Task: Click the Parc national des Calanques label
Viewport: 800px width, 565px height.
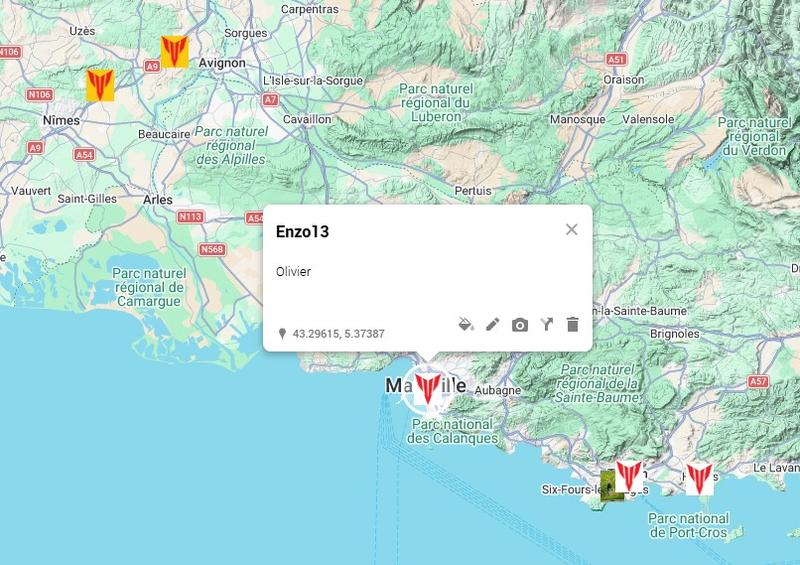Action: pos(453,431)
